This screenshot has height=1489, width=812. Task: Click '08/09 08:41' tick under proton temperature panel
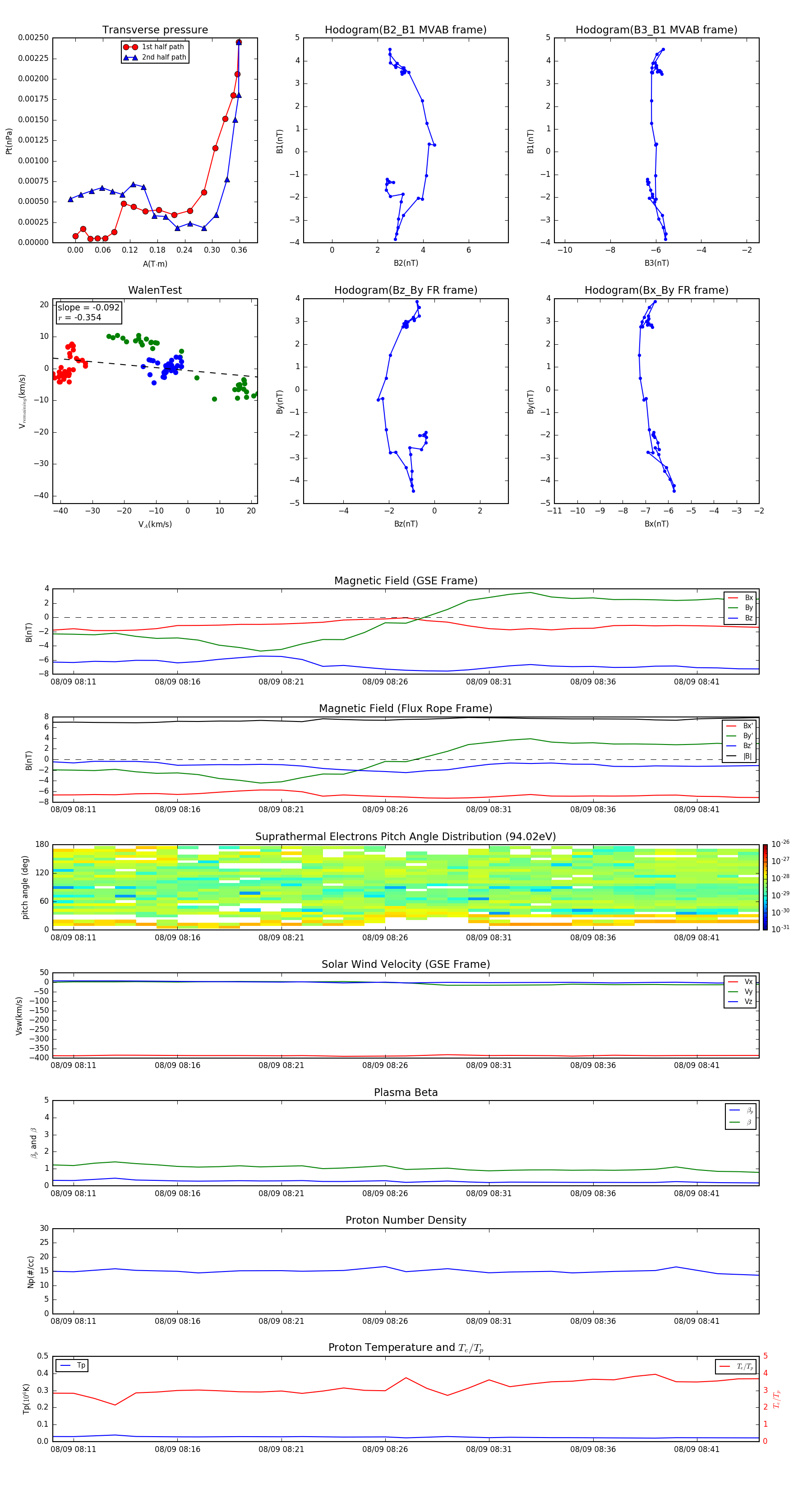pos(697,1449)
